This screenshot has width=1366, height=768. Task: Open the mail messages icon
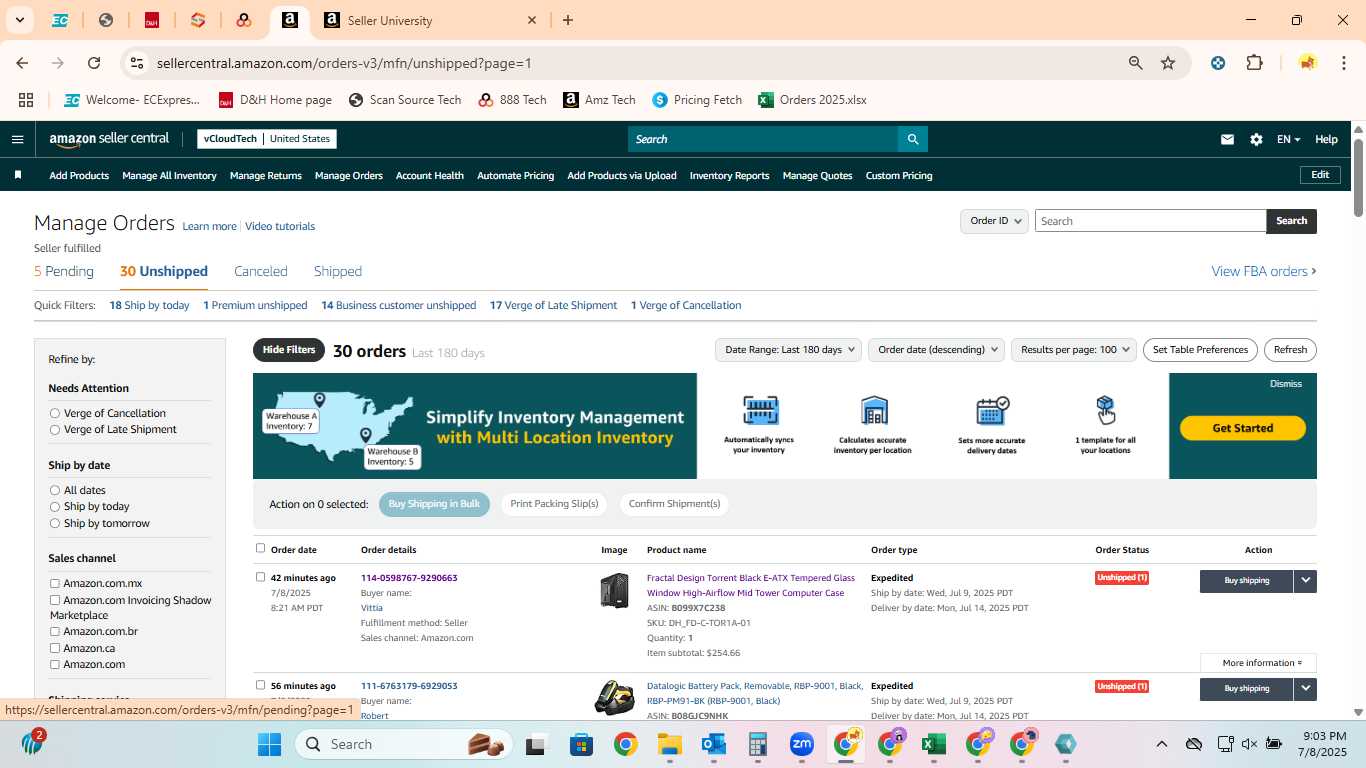(x=1227, y=139)
